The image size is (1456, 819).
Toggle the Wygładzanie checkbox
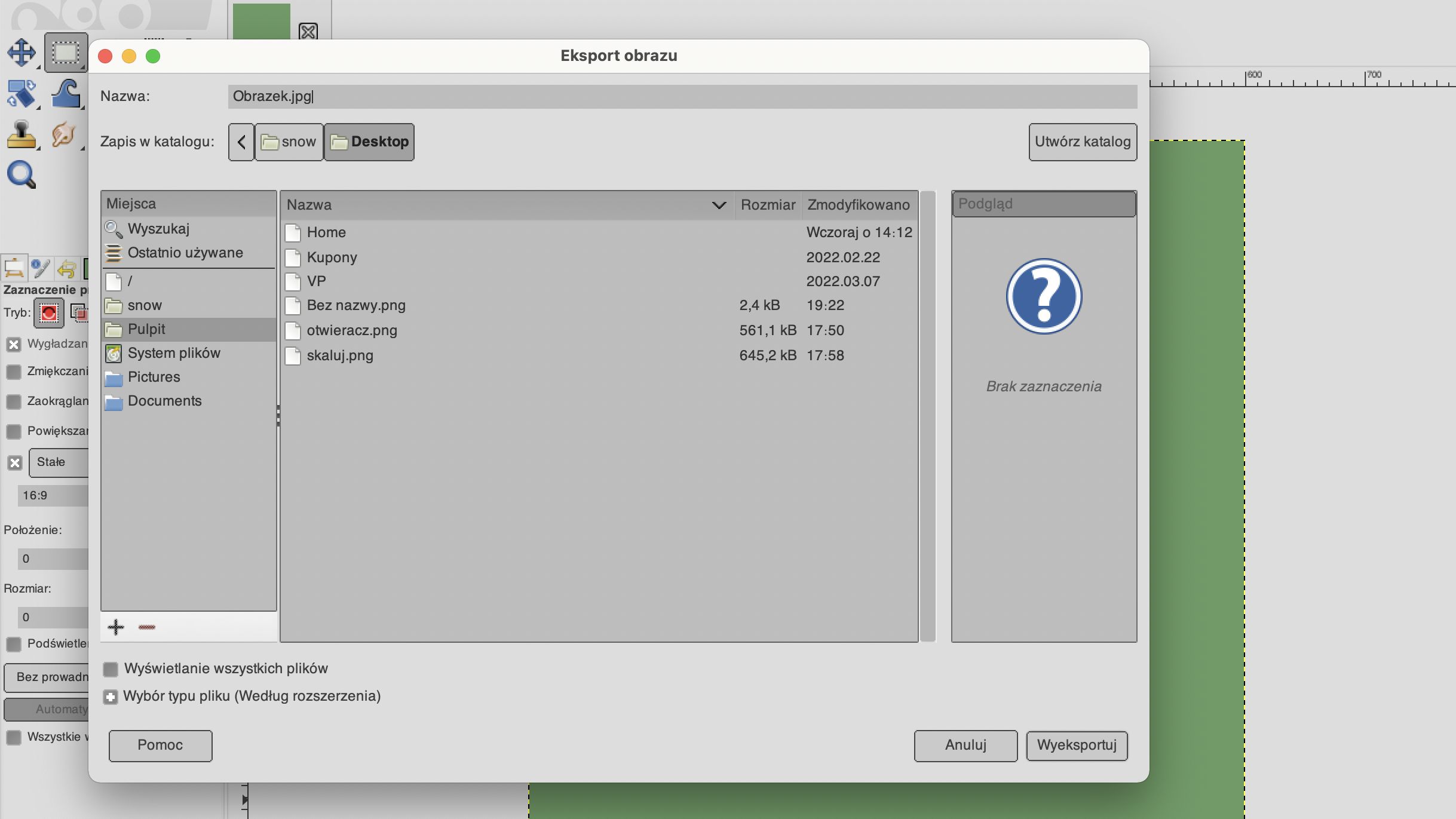tap(14, 344)
